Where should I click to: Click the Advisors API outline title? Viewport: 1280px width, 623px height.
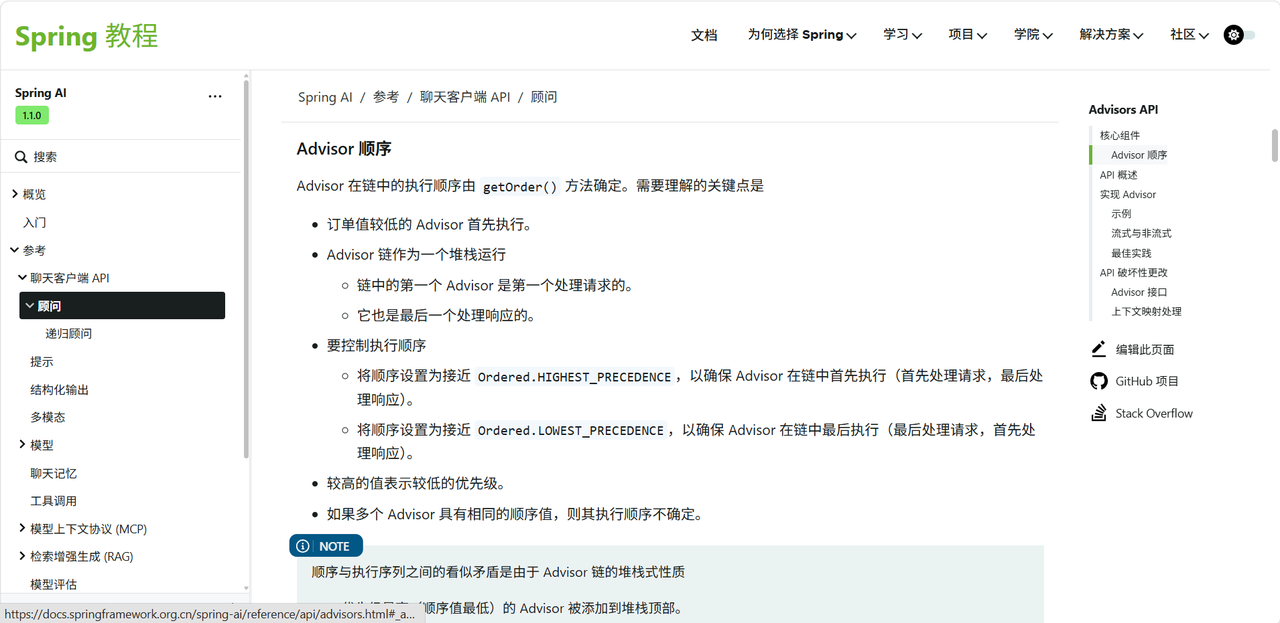(x=1123, y=110)
